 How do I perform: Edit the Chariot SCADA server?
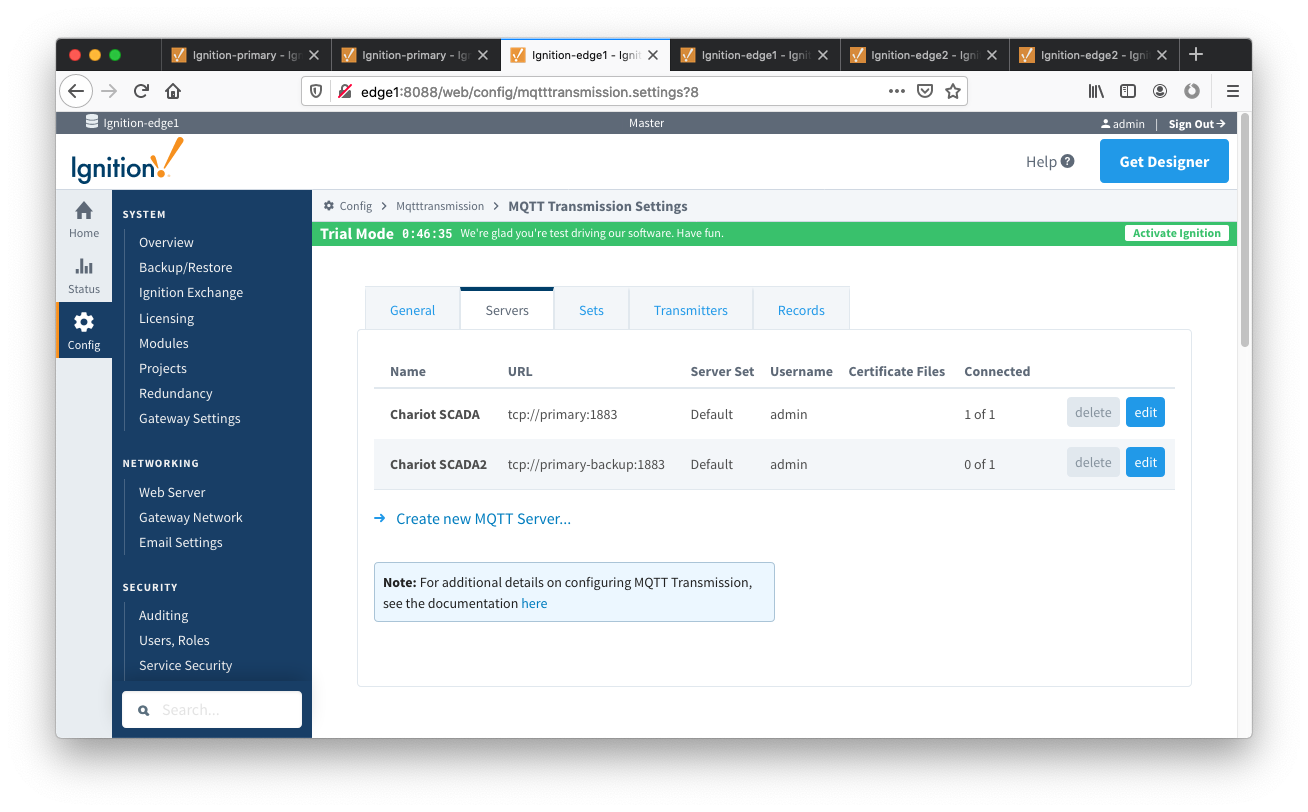coord(1145,412)
